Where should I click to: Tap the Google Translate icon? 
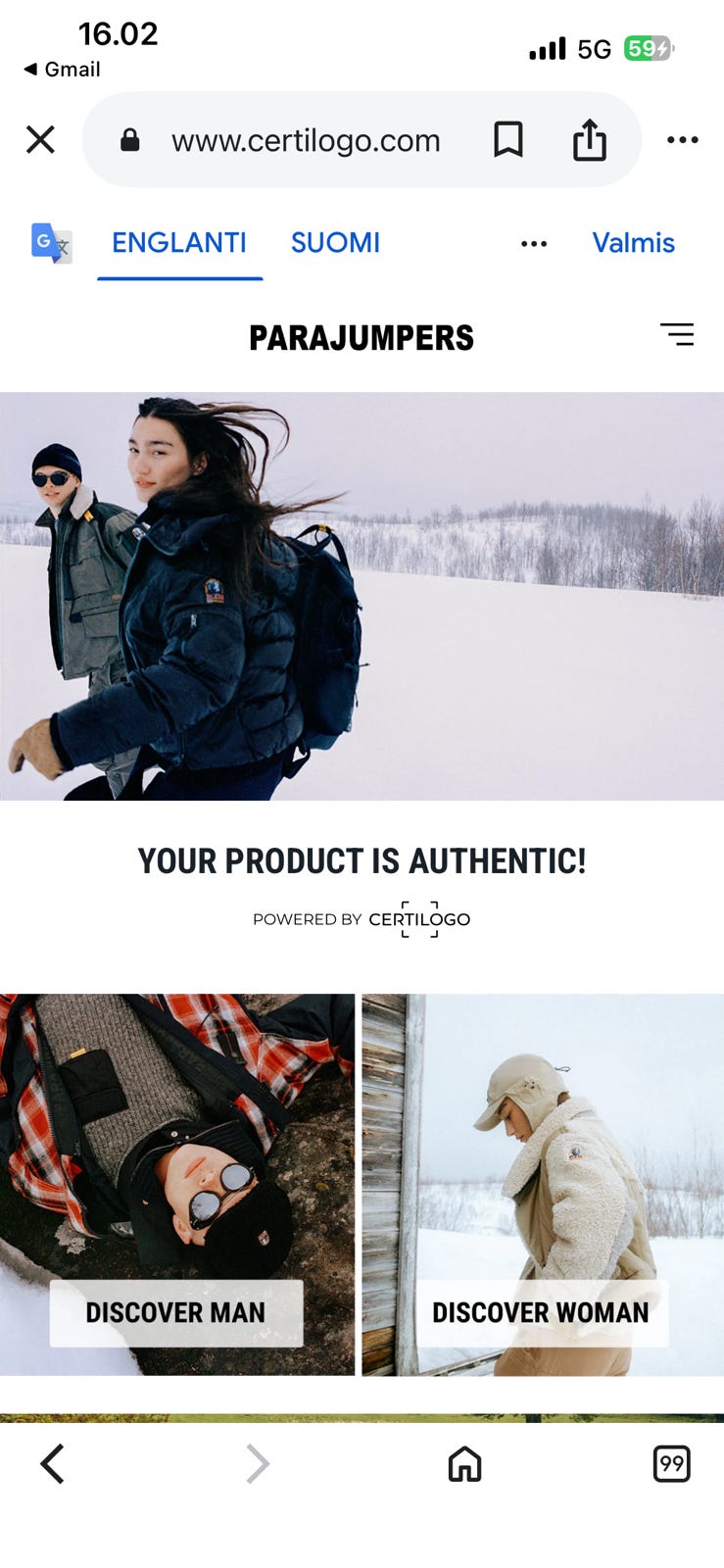click(x=51, y=243)
